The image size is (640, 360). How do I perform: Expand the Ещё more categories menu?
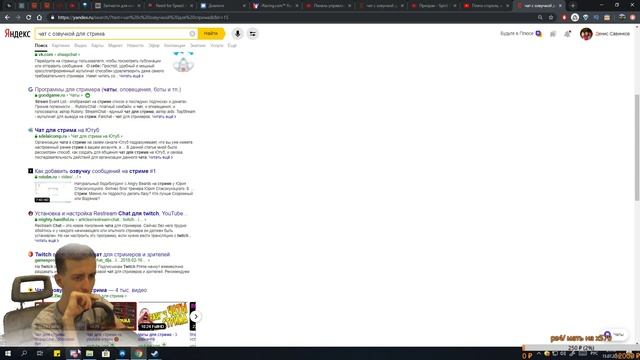click(232, 46)
